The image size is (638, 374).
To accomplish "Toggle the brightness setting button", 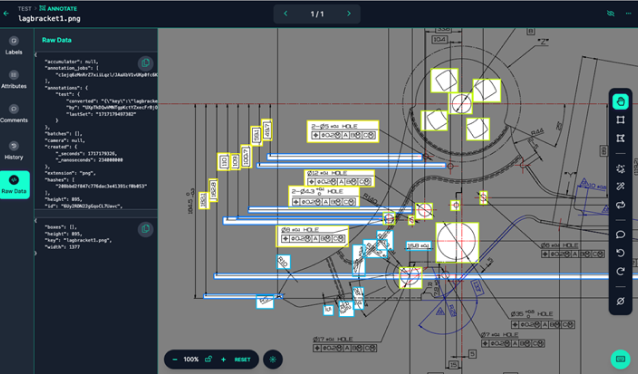I will (273, 359).
